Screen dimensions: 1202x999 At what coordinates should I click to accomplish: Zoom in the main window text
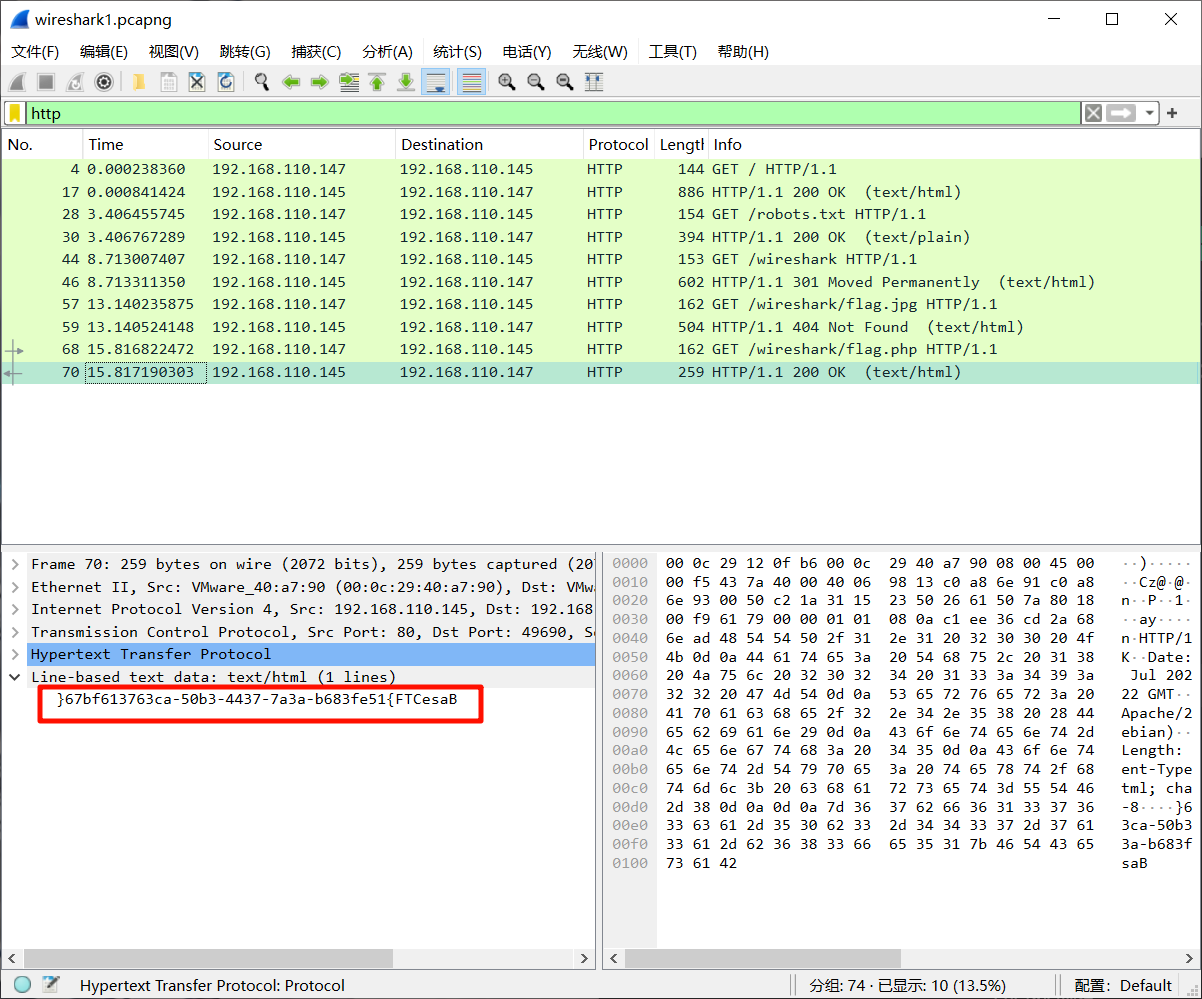pyautogui.click(x=507, y=82)
